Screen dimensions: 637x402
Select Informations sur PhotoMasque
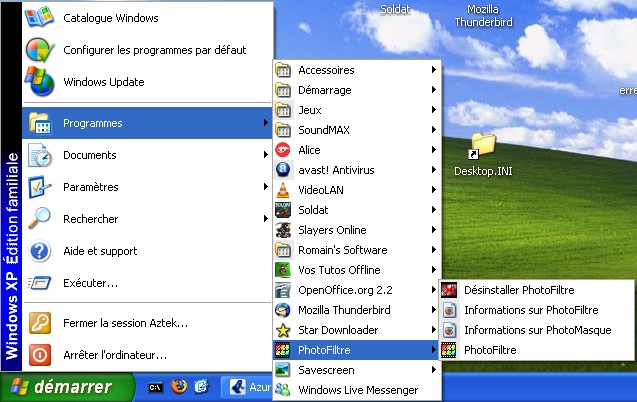pos(536,330)
